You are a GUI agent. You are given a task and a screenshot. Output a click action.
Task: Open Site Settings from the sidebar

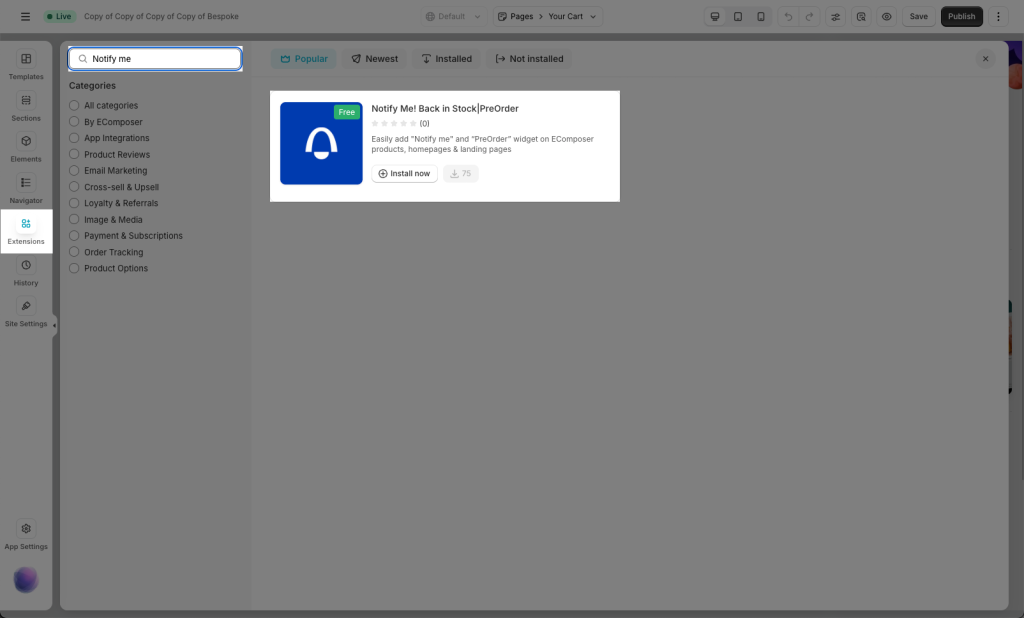(x=26, y=312)
